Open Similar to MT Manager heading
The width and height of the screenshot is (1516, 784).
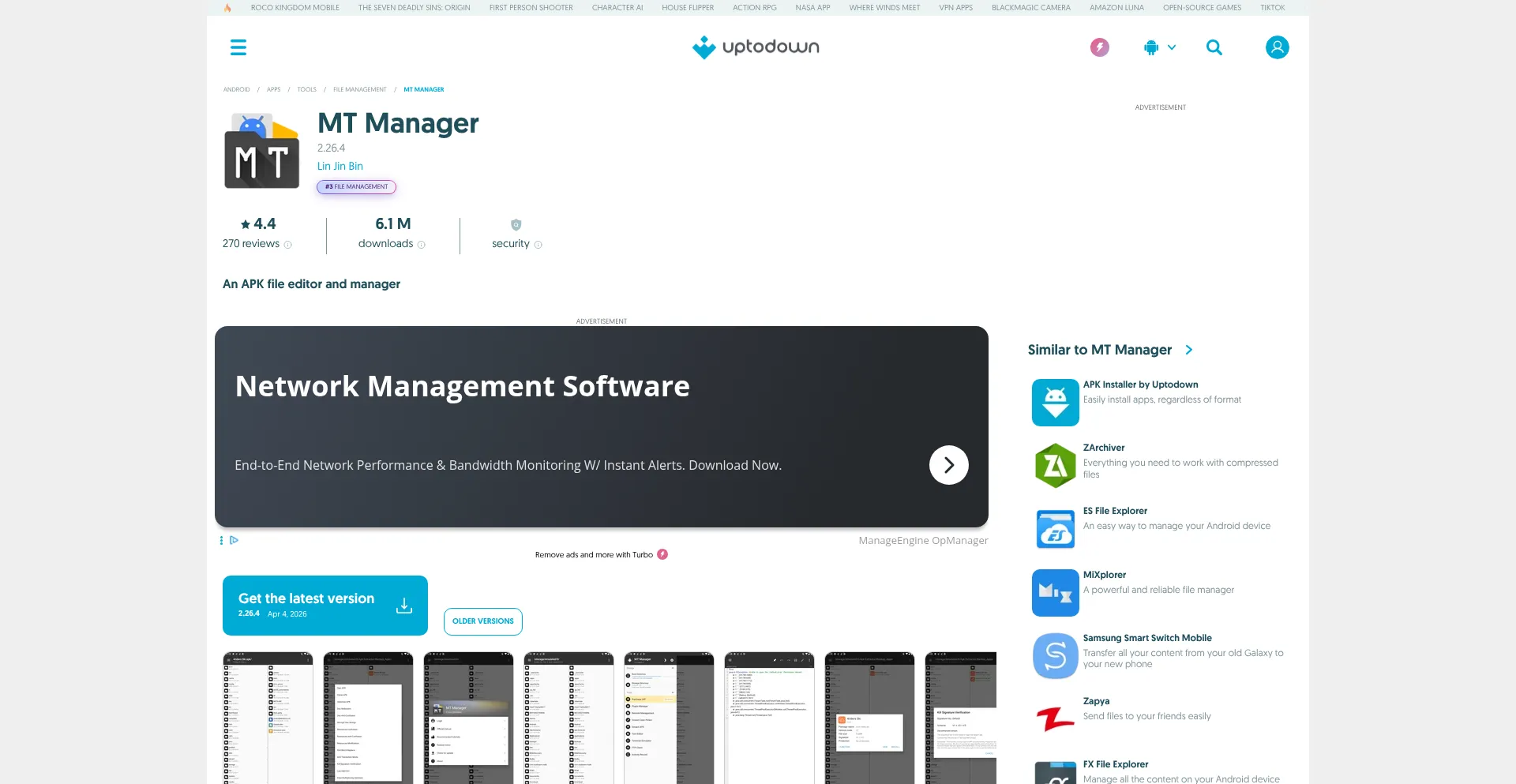tap(1100, 350)
